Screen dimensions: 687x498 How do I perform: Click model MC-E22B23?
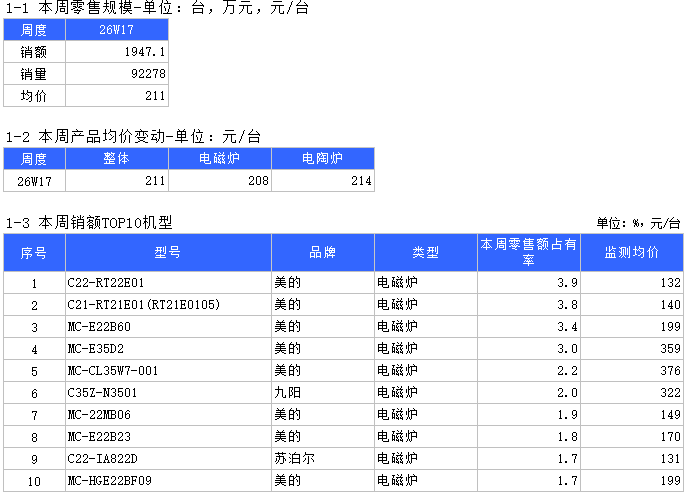[x=99, y=437]
